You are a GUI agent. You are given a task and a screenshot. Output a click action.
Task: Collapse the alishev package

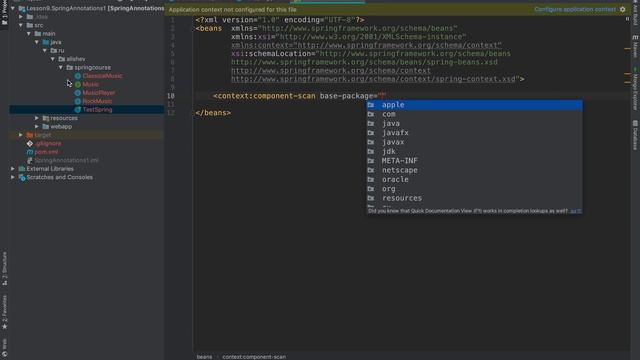(x=53, y=59)
